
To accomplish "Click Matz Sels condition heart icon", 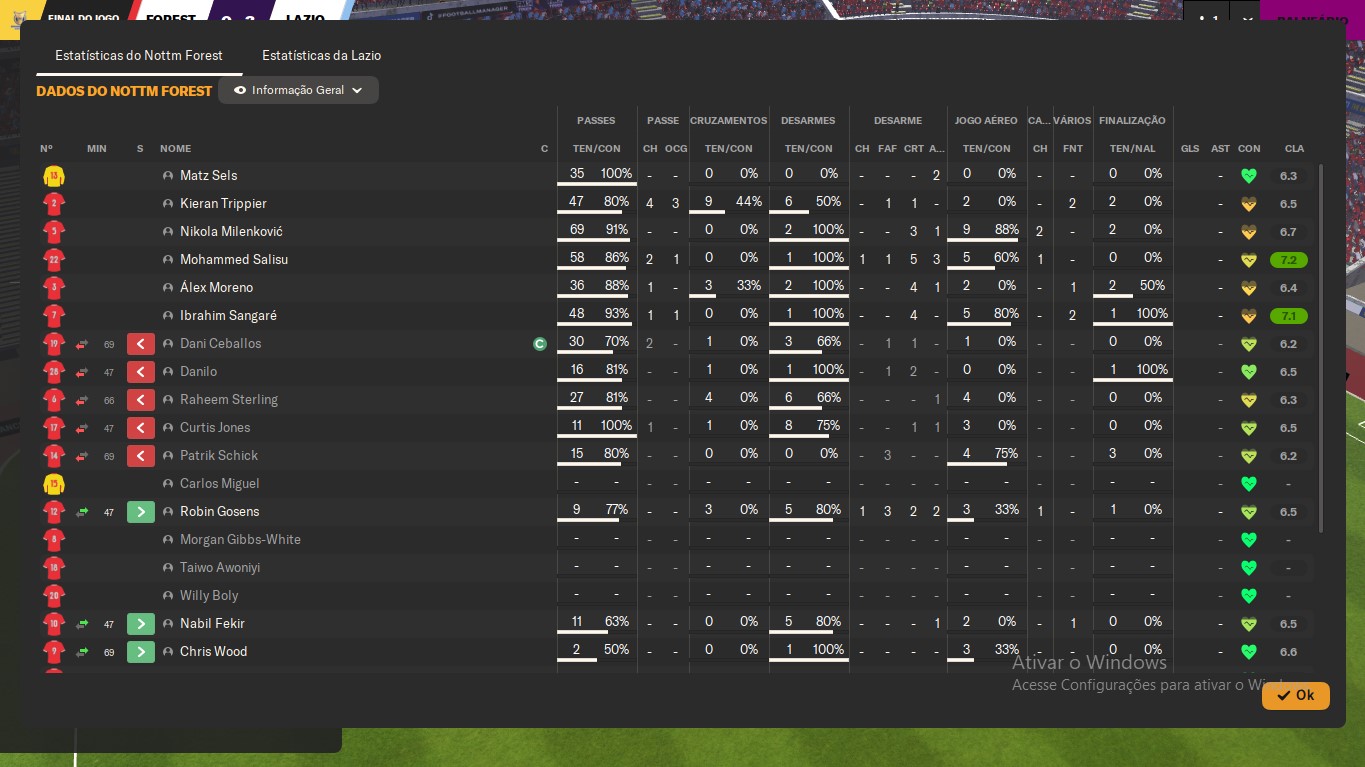I will click(x=1248, y=176).
